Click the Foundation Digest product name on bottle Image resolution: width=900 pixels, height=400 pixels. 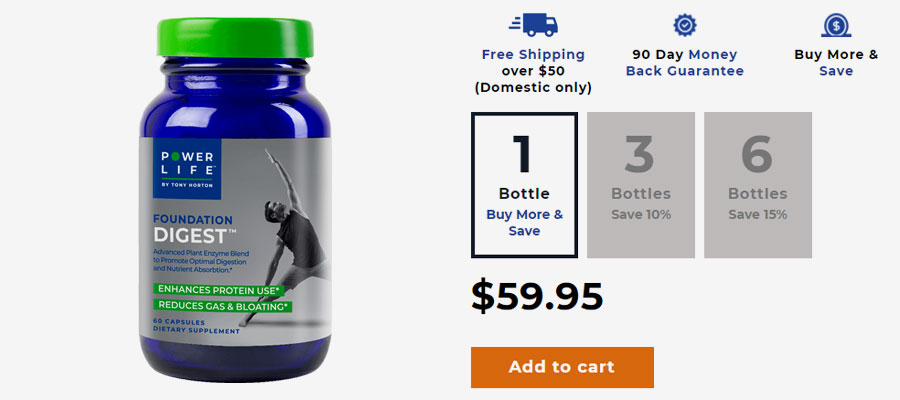(x=195, y=228)
